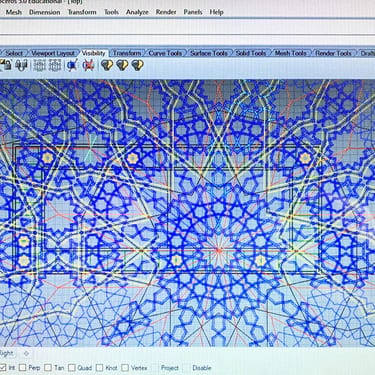Click the add viewport tab icon beside Right
The width and height of the screenshot is (375, 375).
click(27, 353)
